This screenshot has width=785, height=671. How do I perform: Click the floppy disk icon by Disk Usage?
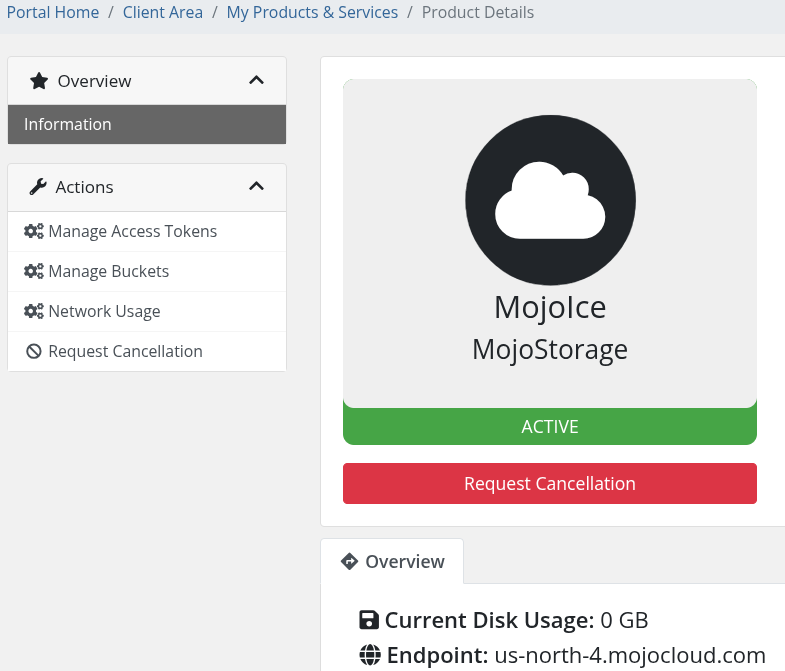pyautogui.click(x=369, y=620)
